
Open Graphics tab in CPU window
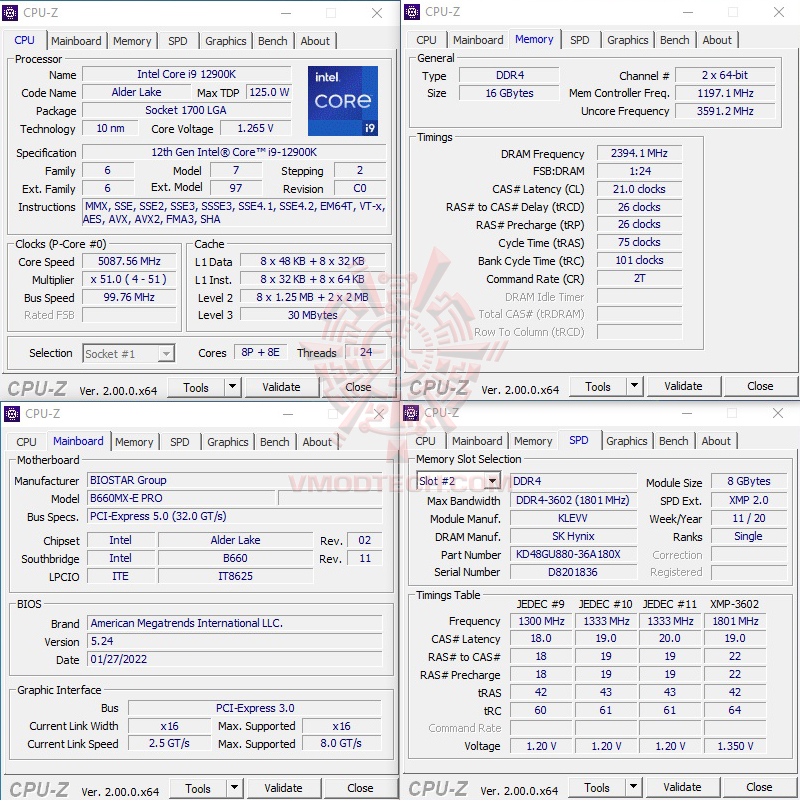point(226,41)
